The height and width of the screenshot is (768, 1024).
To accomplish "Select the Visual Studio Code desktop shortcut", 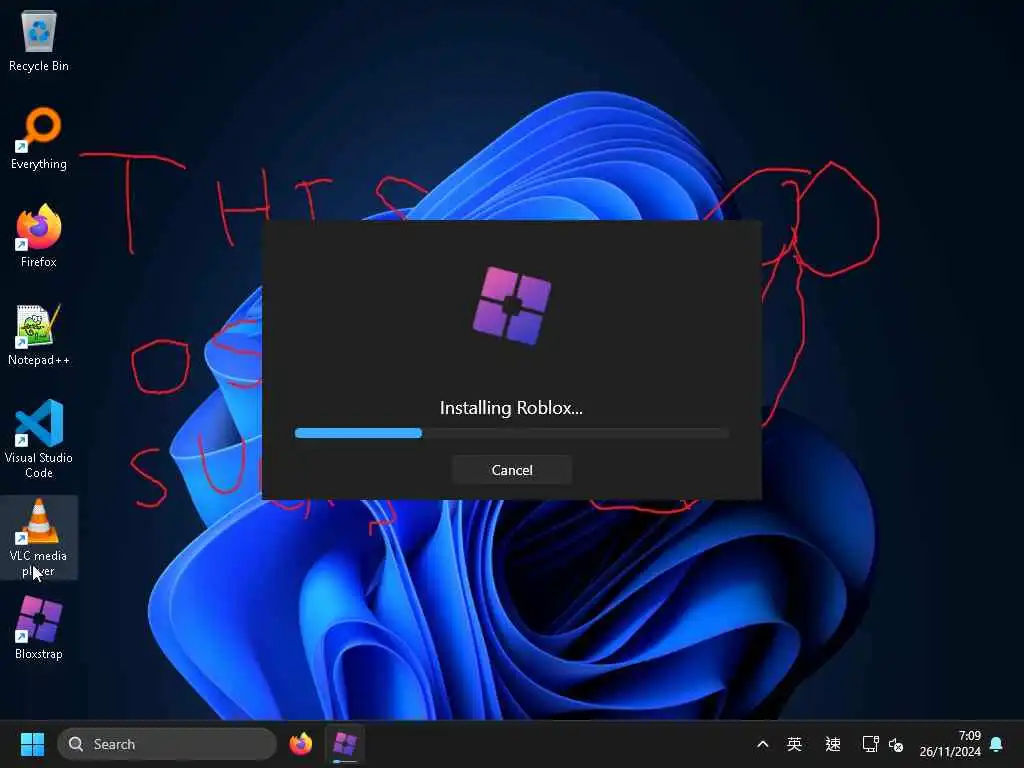I will 39,440.
